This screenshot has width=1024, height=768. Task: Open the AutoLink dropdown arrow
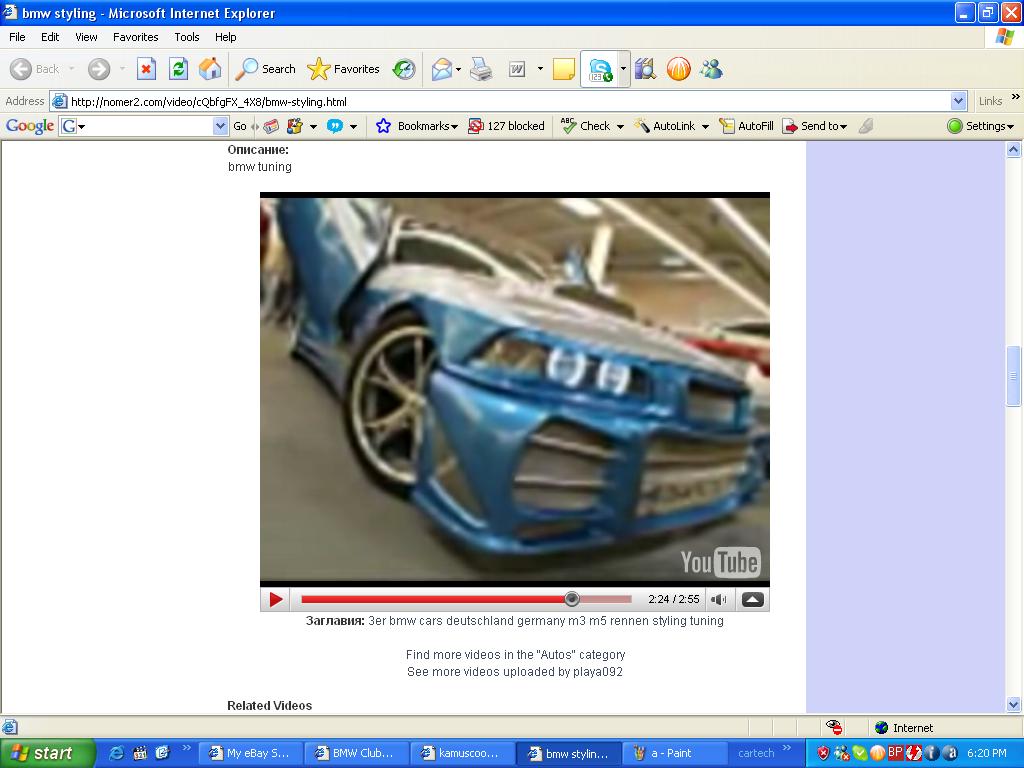click(705, 127)
